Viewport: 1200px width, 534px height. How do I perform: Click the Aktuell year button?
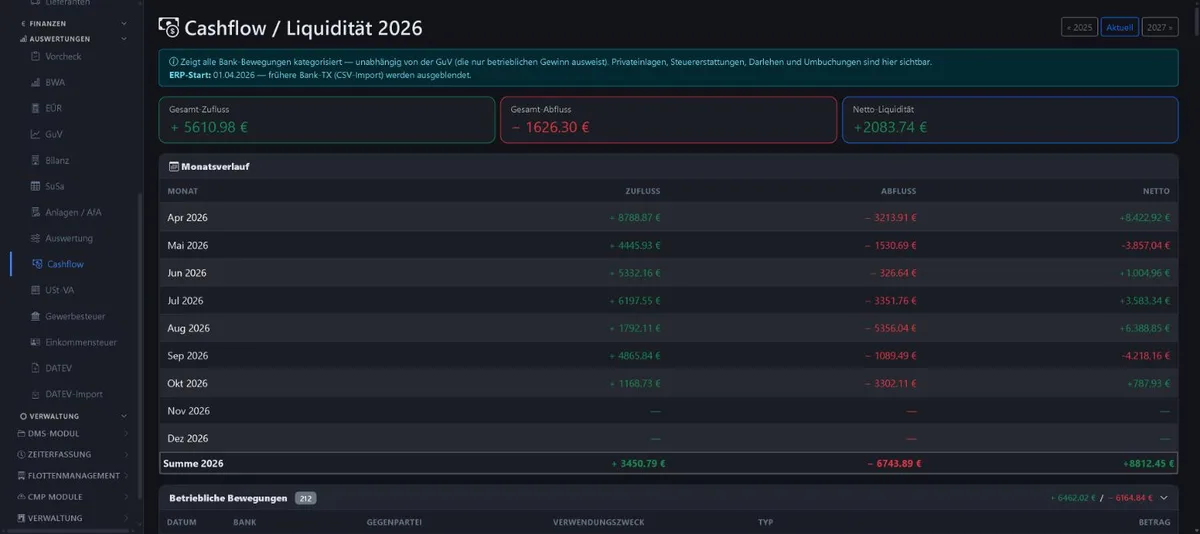pos(1120,27)
